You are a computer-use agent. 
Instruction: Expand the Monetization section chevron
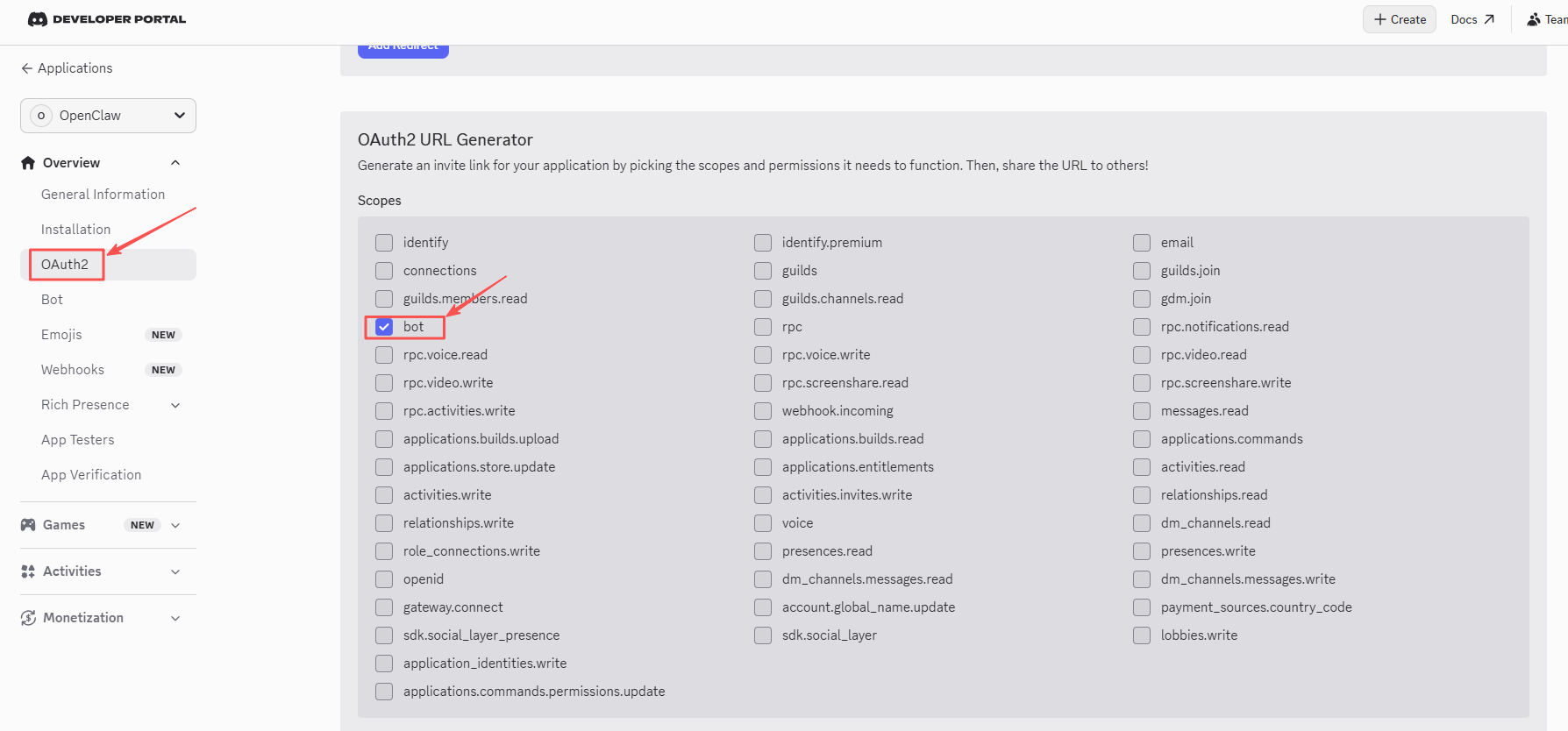pyautogui.click(x=175, y=618)
